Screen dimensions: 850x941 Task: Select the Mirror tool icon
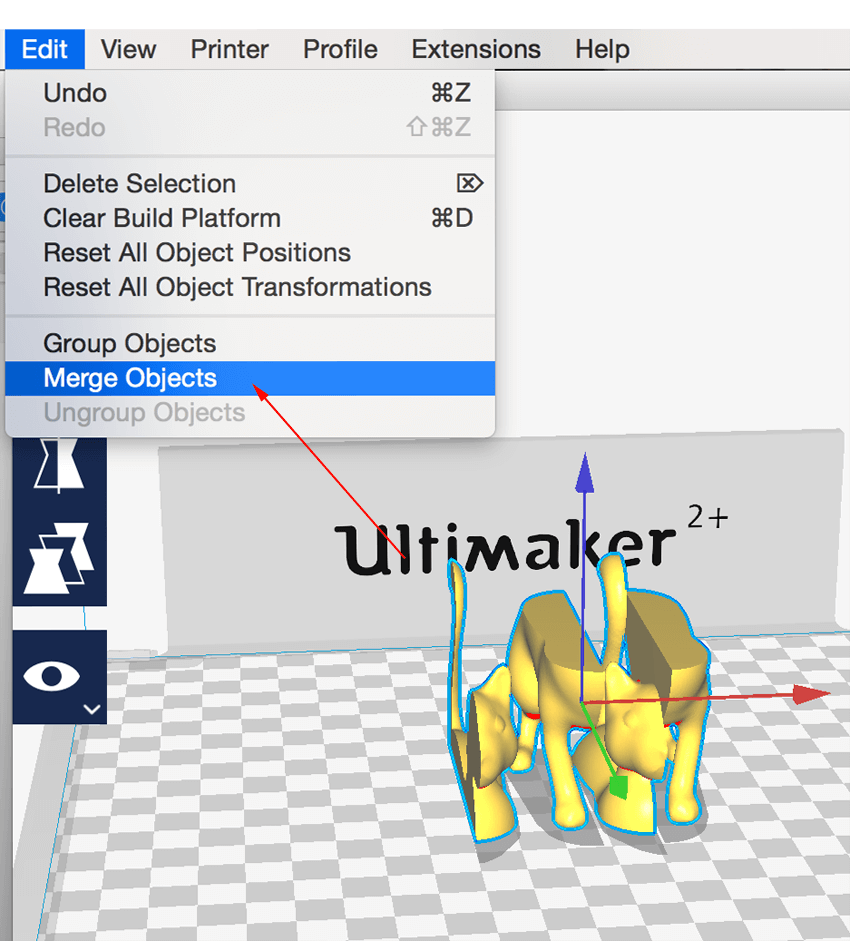coord(59,465)
